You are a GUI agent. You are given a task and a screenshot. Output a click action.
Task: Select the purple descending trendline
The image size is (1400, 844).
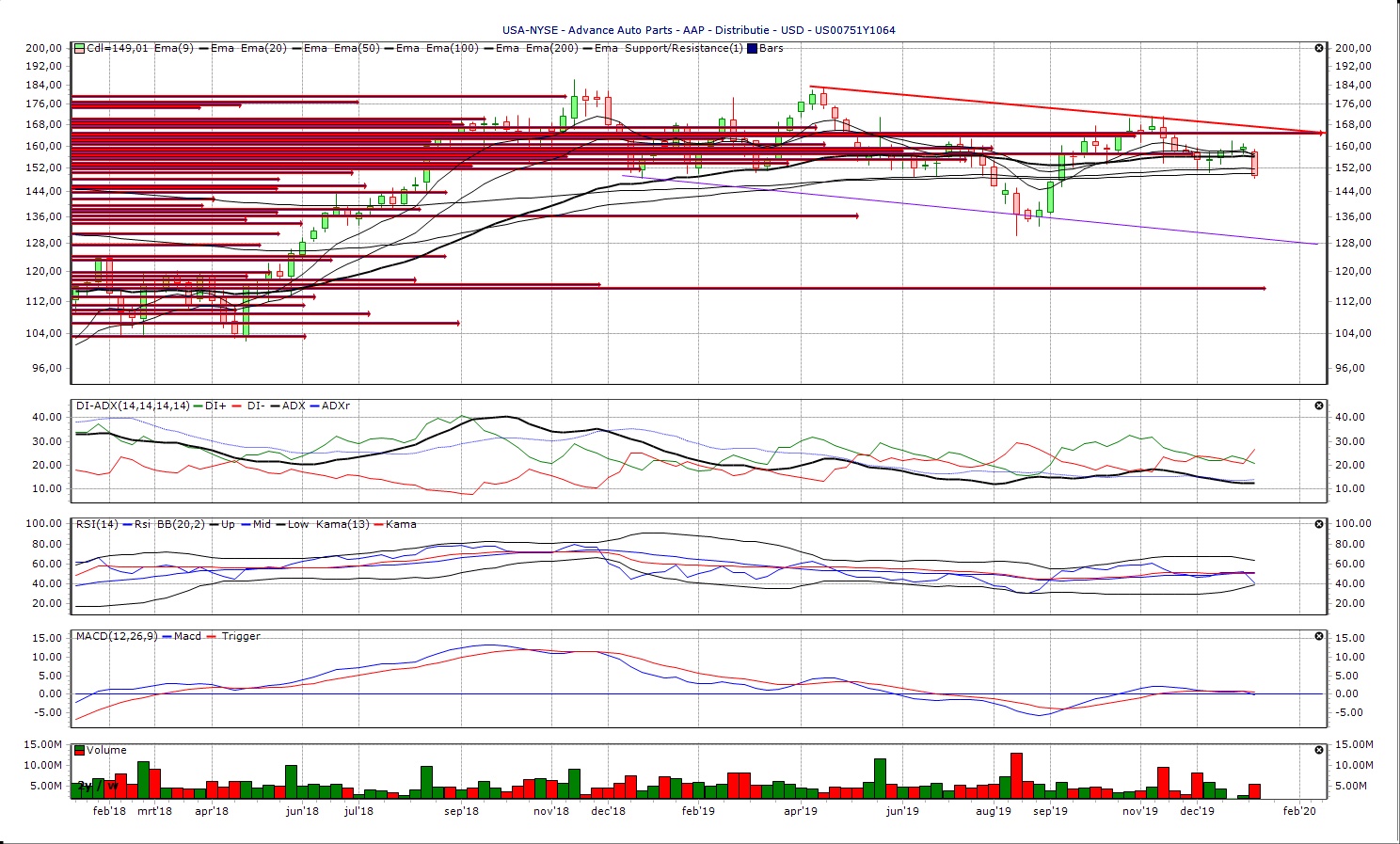[x=969, y=210]
